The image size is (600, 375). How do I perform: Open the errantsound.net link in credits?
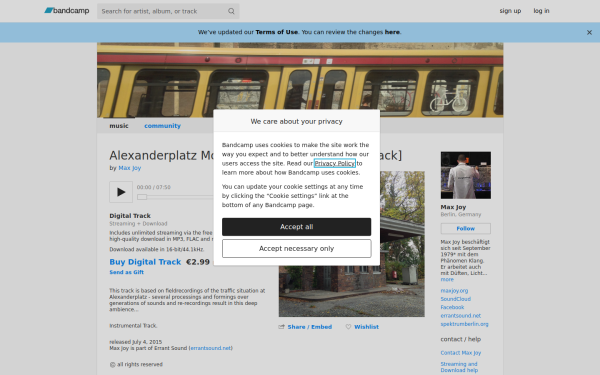tap(210, 348)
